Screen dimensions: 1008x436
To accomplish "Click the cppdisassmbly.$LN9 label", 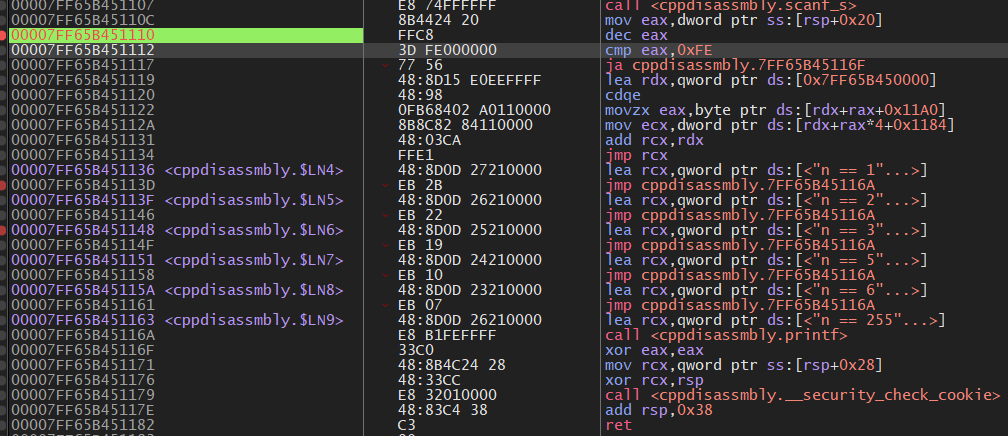I will (253, 320).
